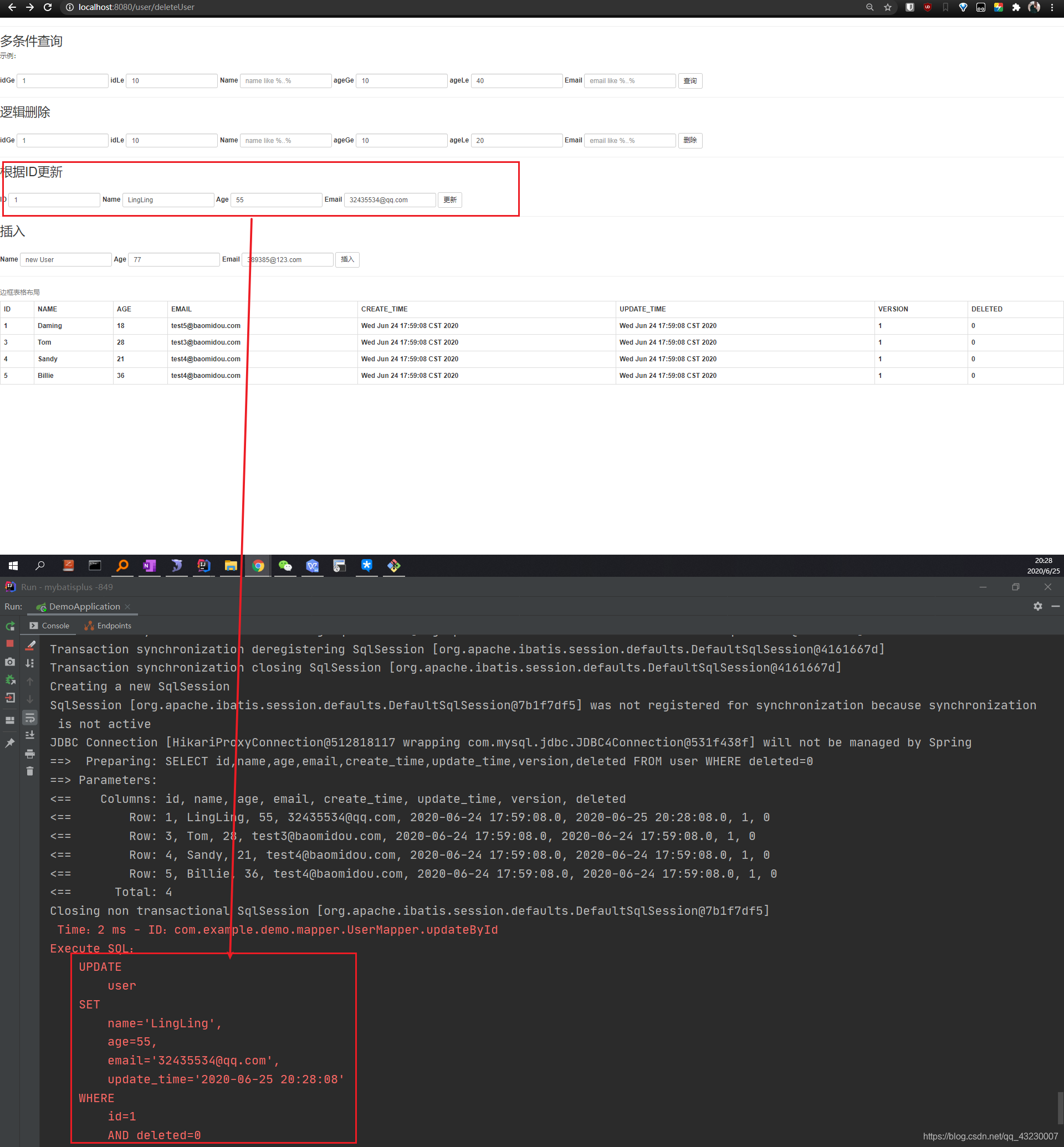Click the zoom-out magnifier in address bar
Viewport: 1064px width, 1147px height.
869,8
